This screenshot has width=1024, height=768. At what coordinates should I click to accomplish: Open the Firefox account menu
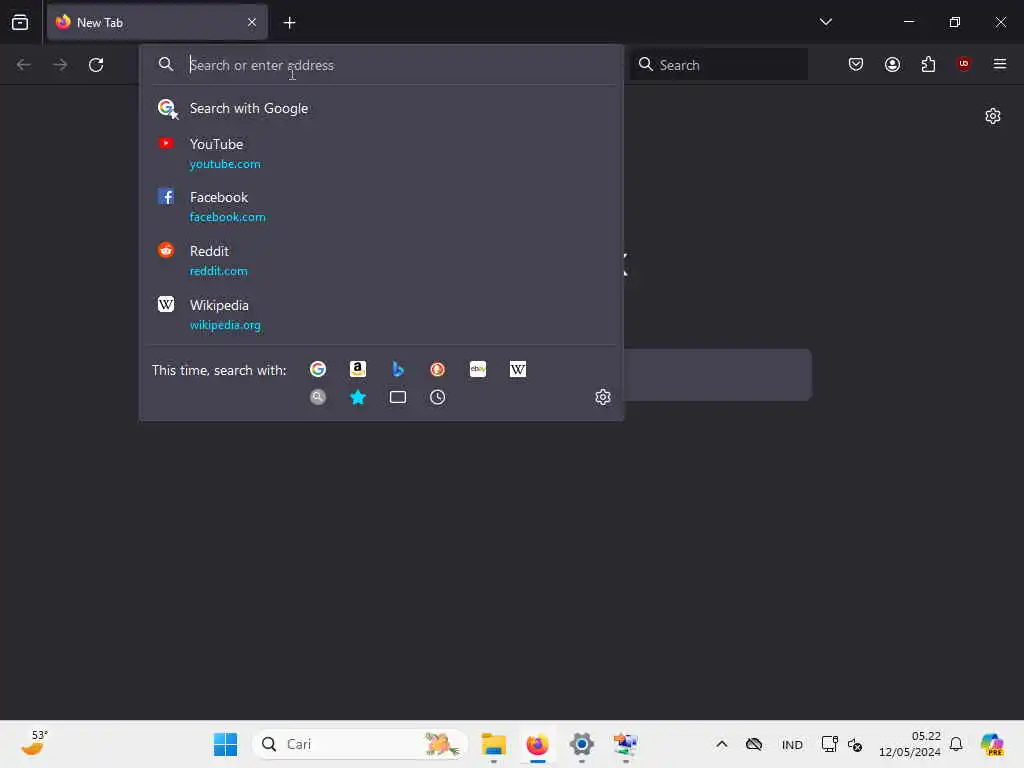click(x=892, y=64)
